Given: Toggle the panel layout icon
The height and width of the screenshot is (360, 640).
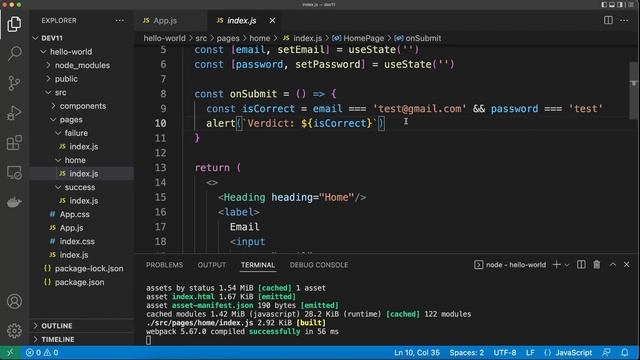Looking at the screenshot, I should coord(612,4).
